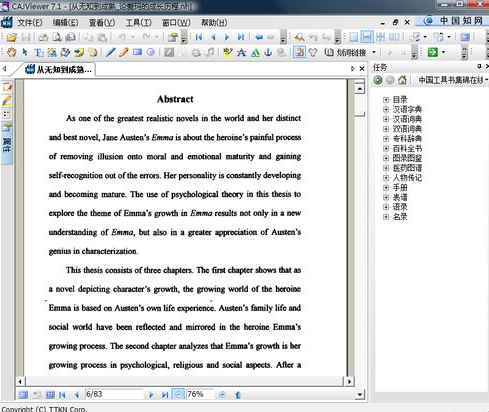Jump to first page in top toolbar

pos(199,37)
